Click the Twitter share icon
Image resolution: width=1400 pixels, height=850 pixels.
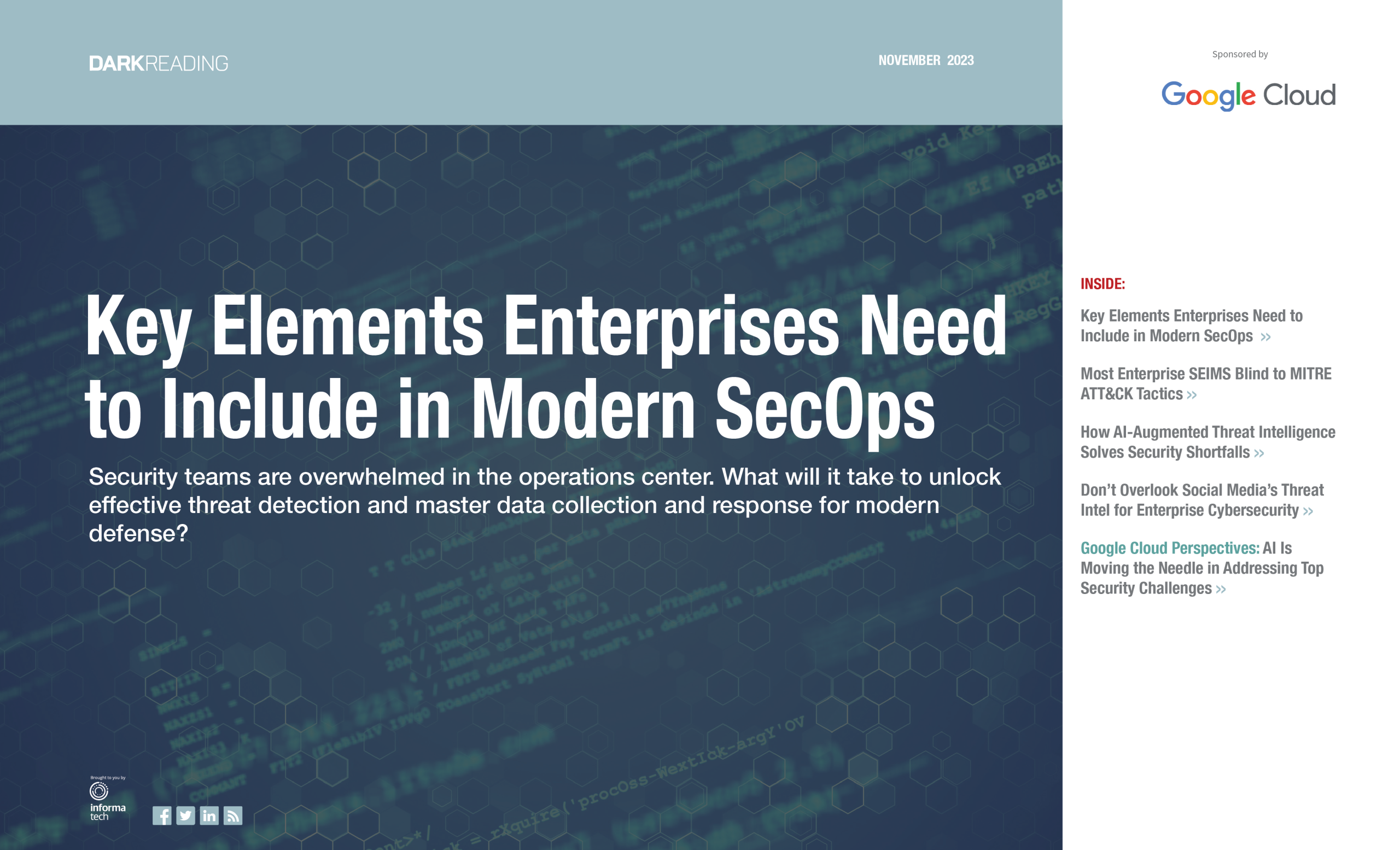click(x=186, y=816)
